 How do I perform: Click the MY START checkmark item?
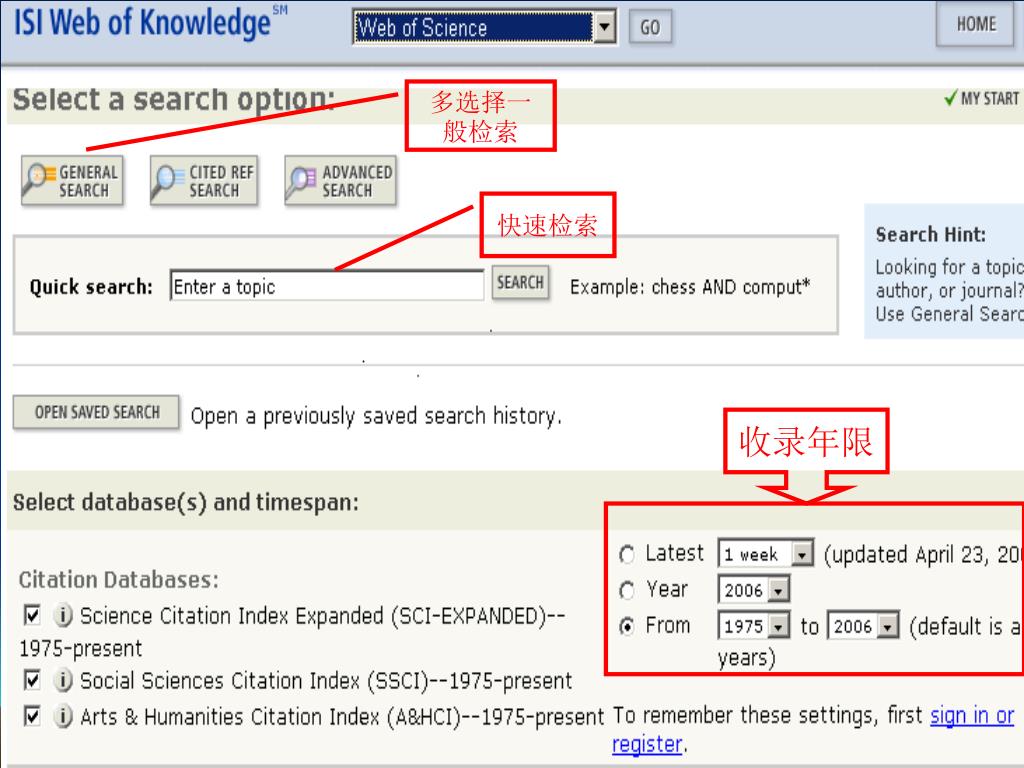982,99
